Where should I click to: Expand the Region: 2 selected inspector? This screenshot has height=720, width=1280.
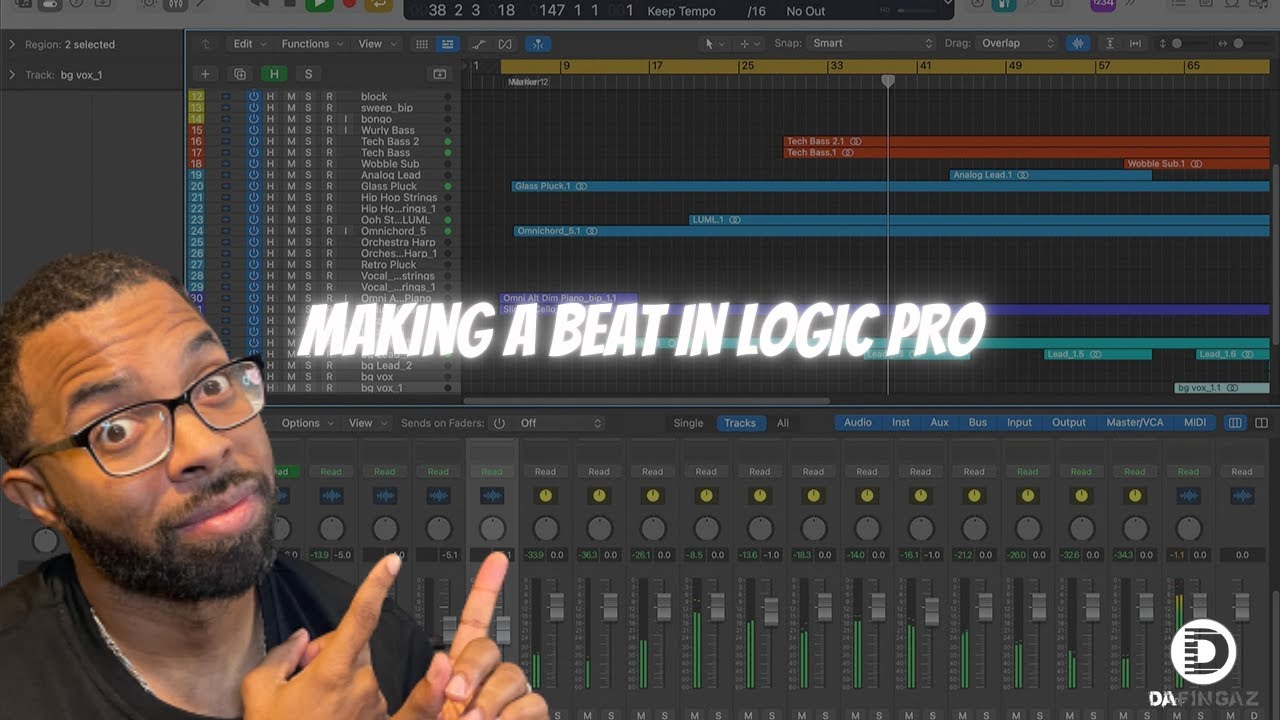[x=12, y=45]
